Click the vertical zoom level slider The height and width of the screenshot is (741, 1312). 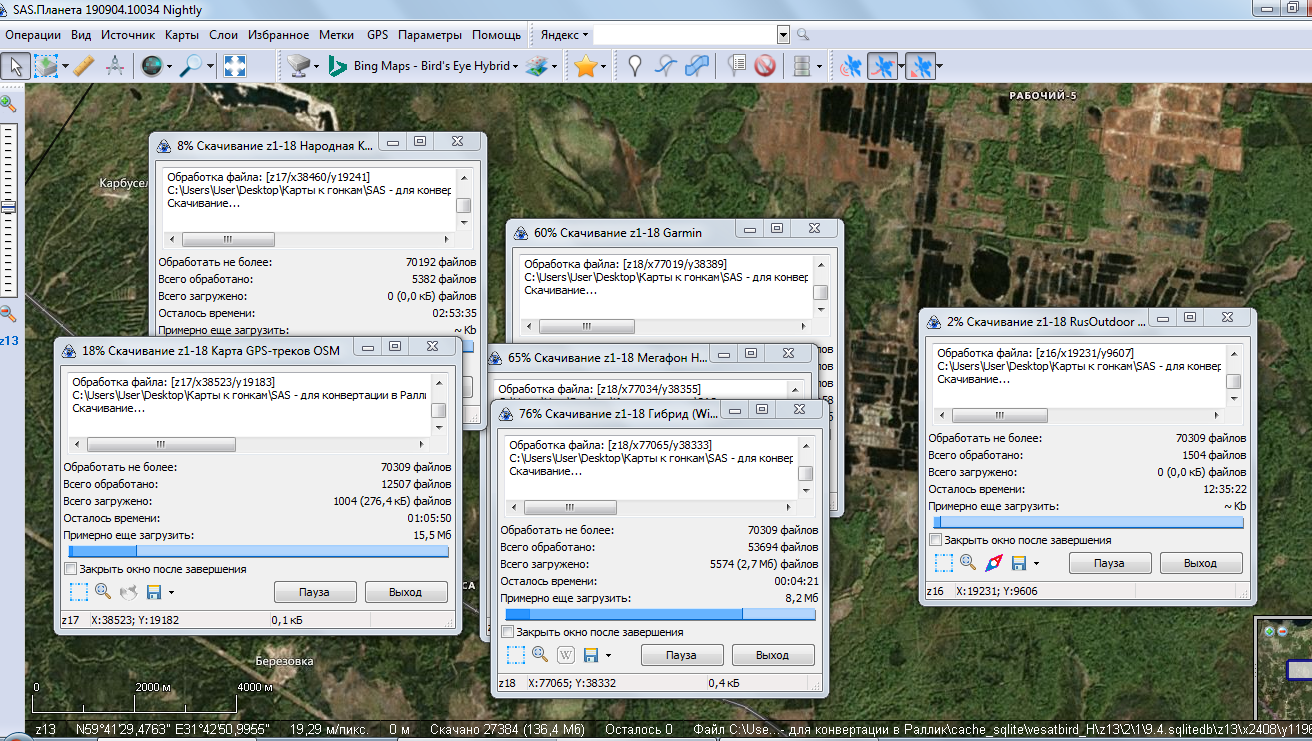tap(8, 207)
